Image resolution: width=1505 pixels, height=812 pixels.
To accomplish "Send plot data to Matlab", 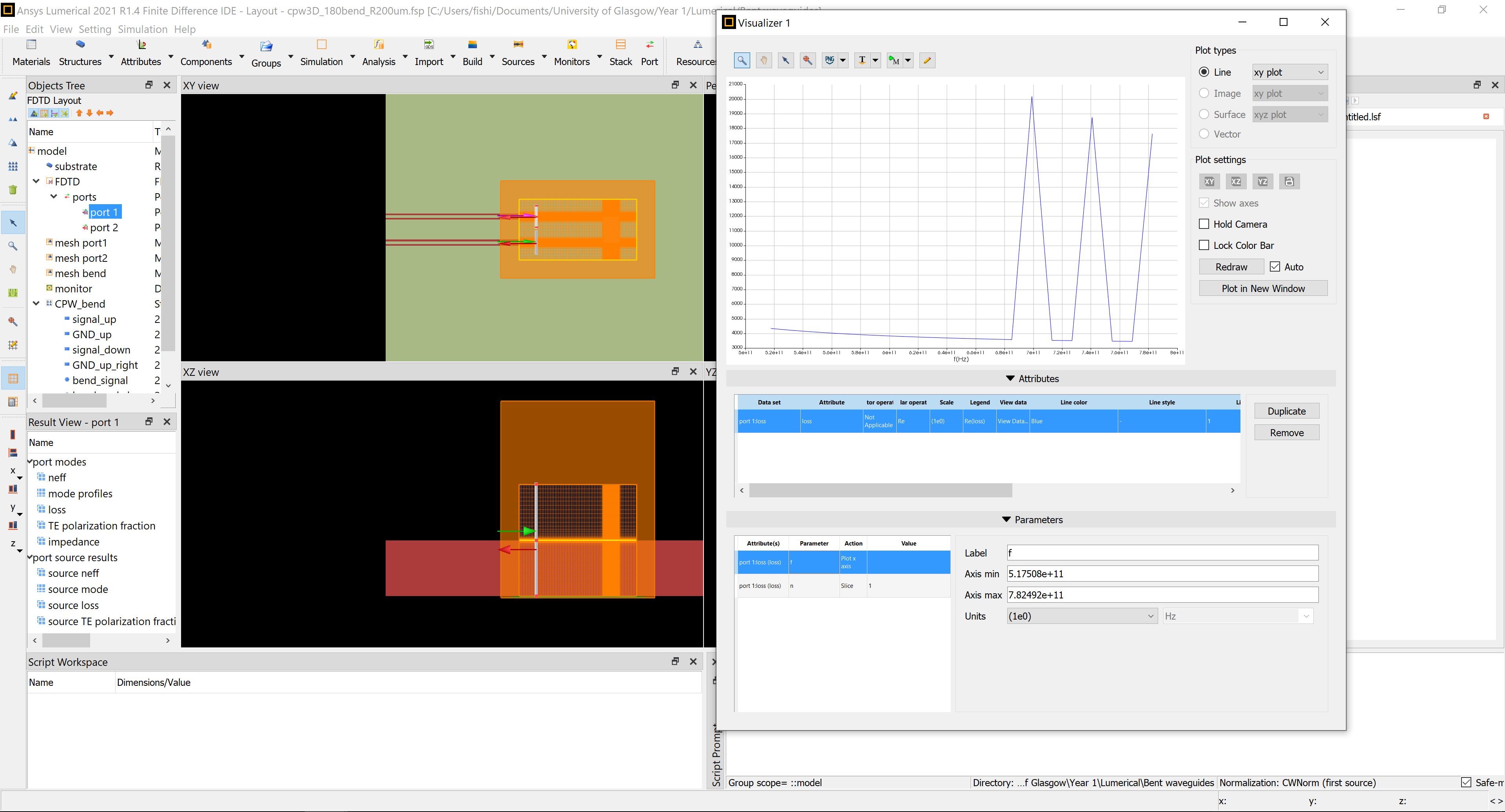I will pyautogui.click(x=894, y=60).
